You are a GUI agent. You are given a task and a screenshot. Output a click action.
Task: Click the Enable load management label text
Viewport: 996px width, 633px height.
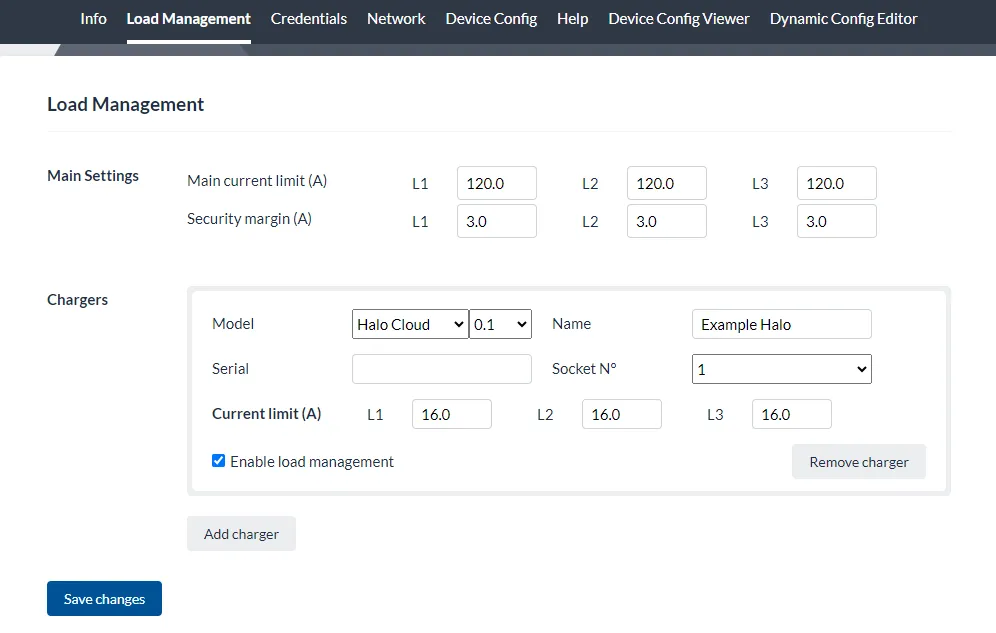[x=312, y=462]
